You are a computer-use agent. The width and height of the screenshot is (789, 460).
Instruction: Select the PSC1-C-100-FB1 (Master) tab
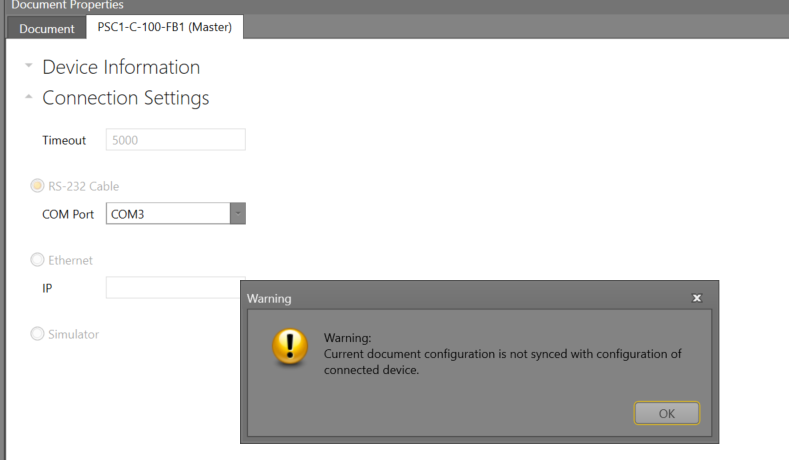pos(165,27)
